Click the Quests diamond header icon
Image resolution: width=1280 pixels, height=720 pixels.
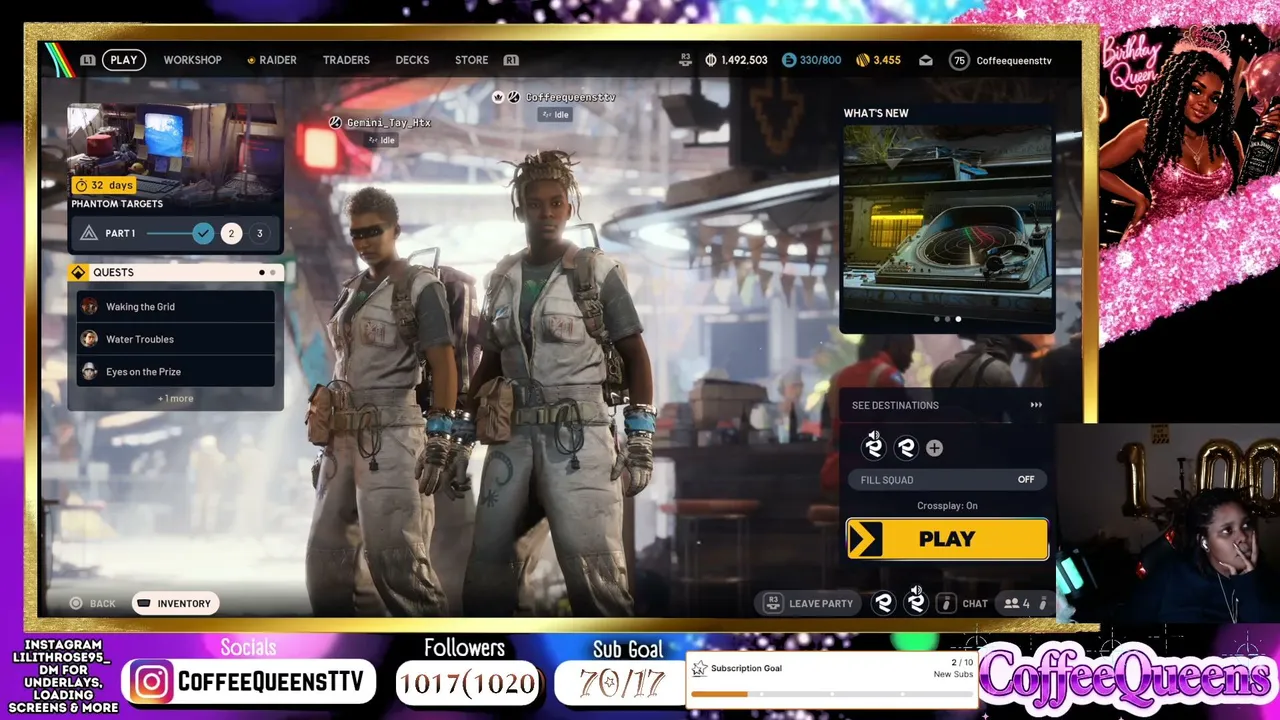click(79, 272)
